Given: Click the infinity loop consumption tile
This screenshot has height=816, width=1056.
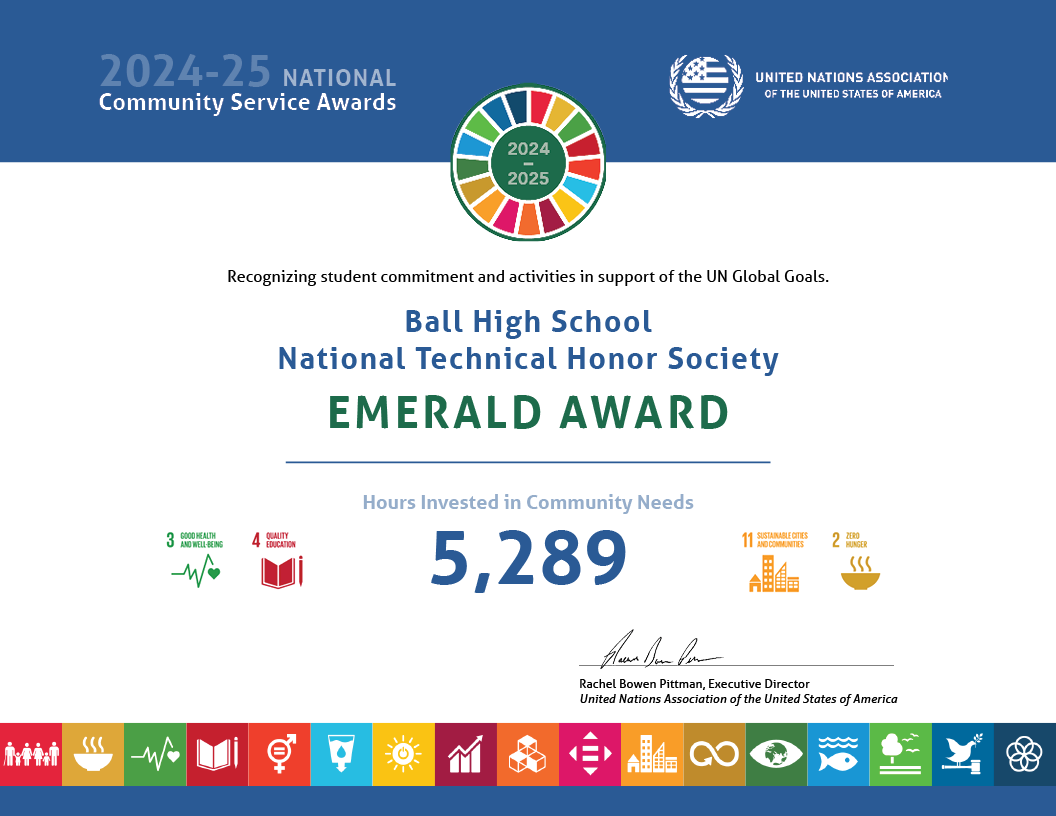Looking at the screenshot, I should coord(715,754).
